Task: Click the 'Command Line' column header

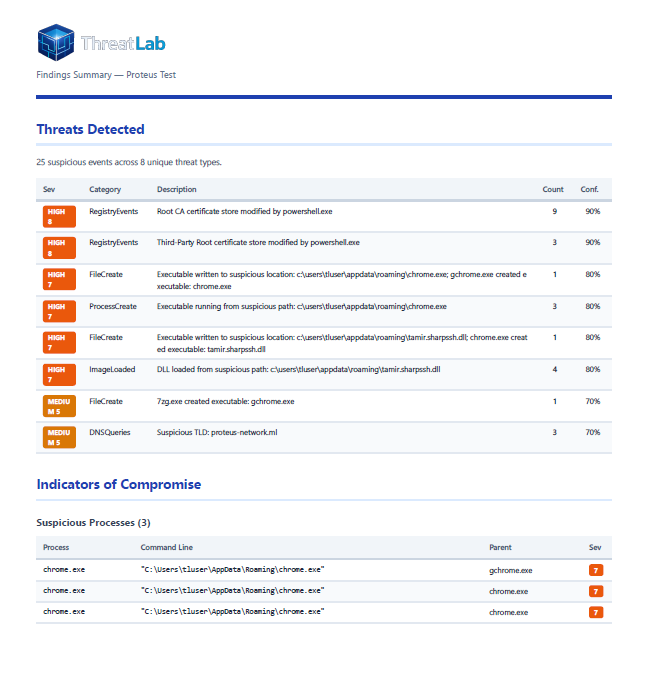Action: [x=167, y=548]
